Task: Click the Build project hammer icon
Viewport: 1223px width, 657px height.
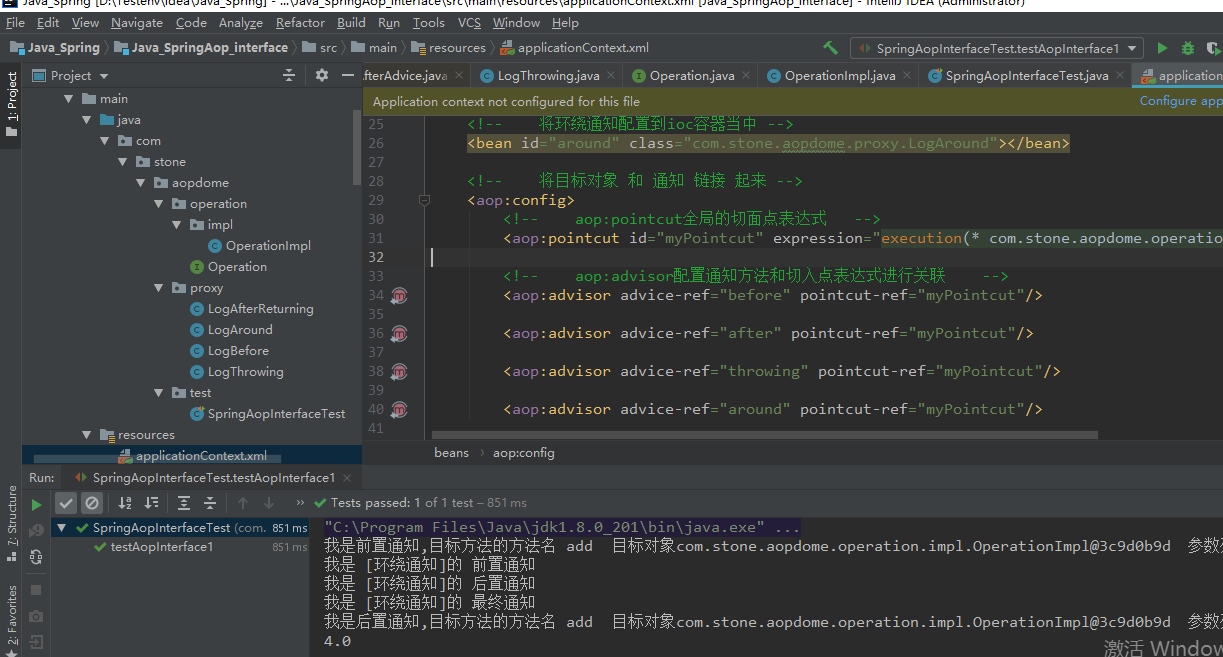Action: tap(830, 48)
